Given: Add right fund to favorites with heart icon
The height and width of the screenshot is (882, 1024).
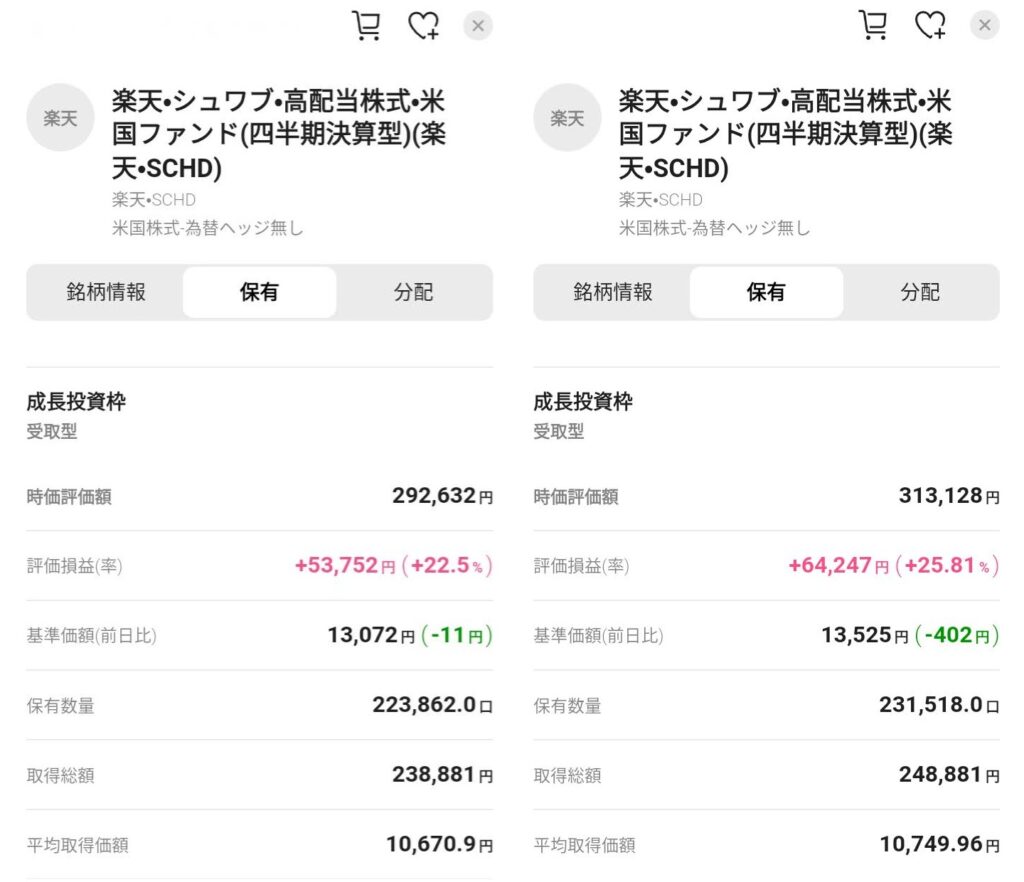Looking at the screenshot, I should [931, 25].
